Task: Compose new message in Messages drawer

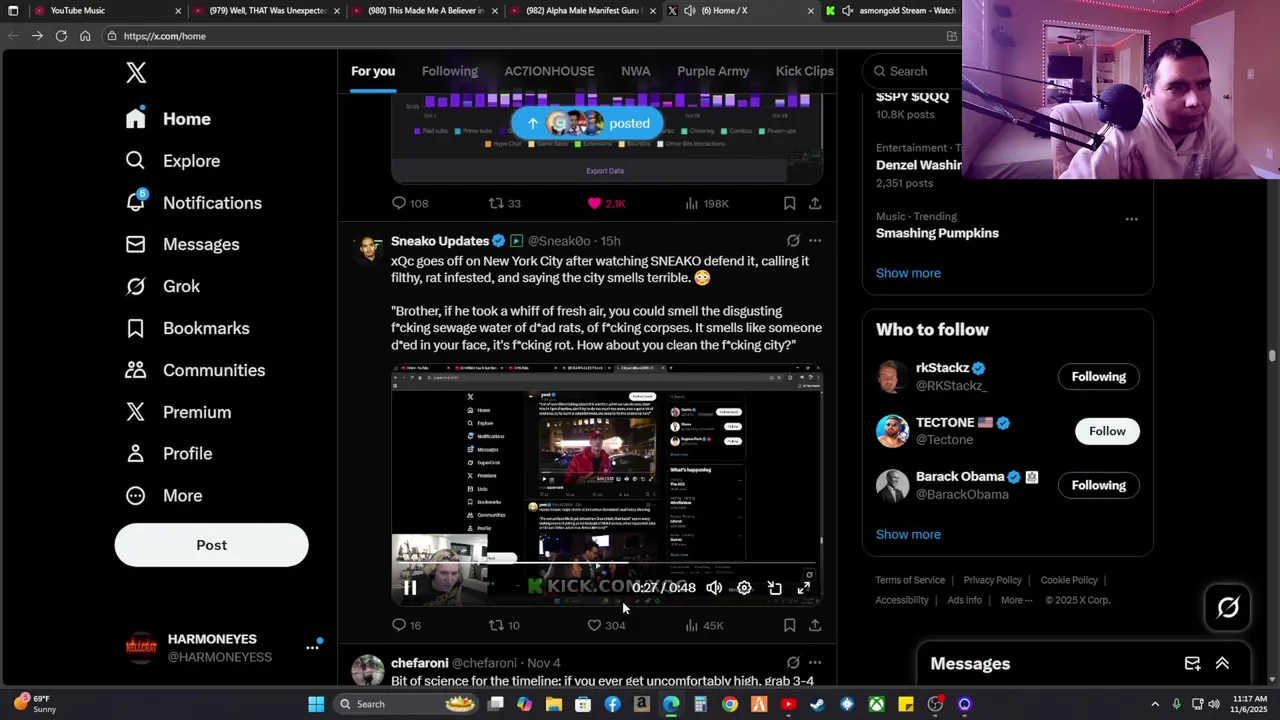Action: point(1192,664)
